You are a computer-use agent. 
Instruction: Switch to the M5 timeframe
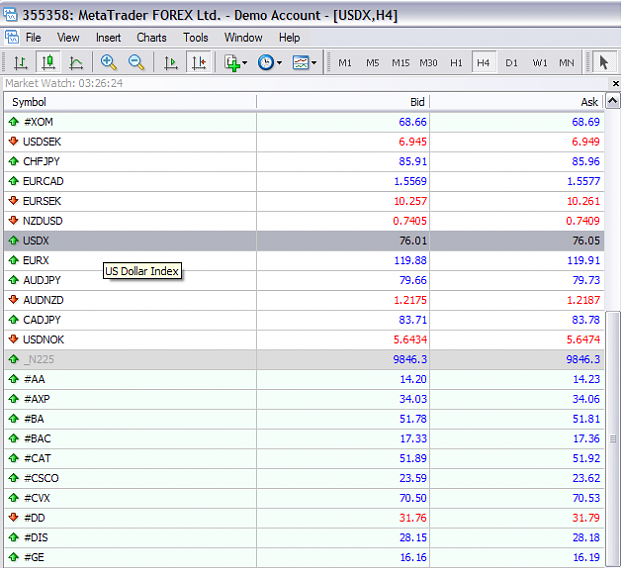(x=373, y=63)
